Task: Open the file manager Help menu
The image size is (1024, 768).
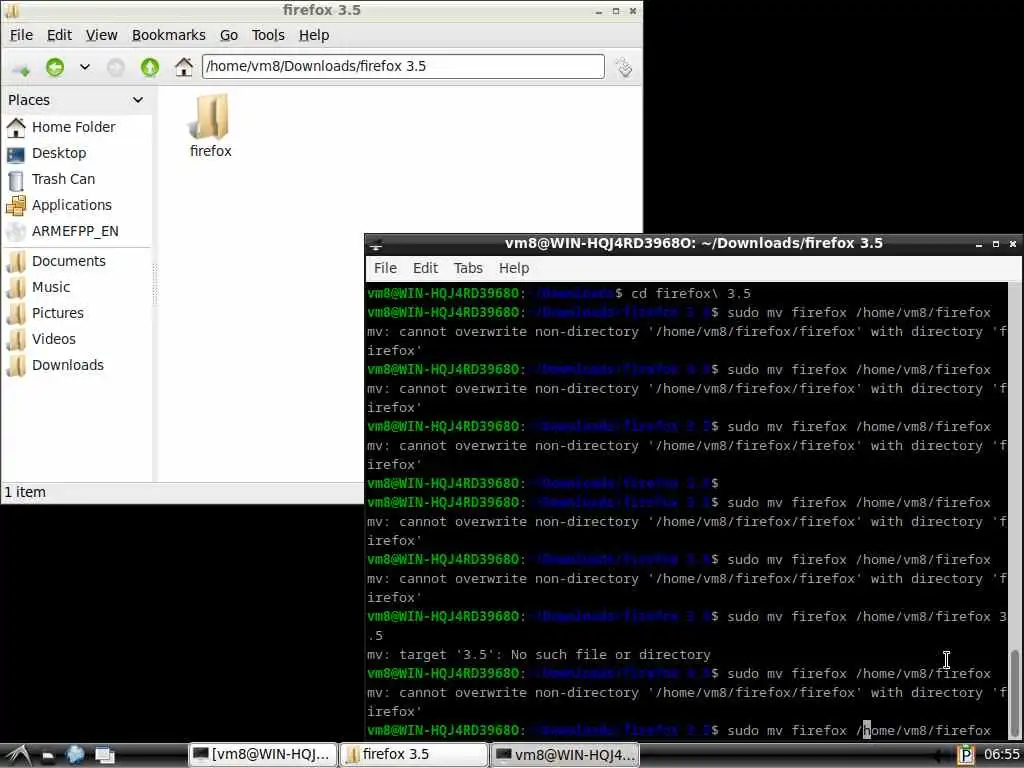Action: [313, 35]
